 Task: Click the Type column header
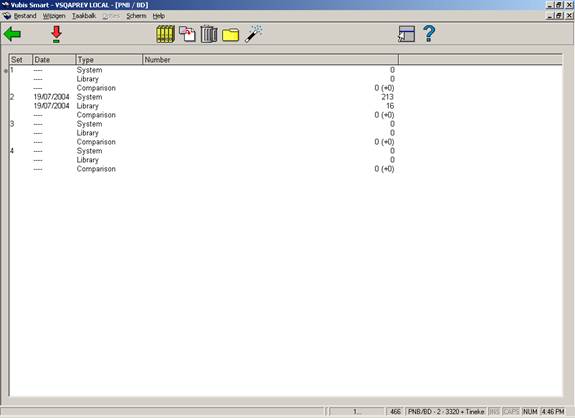pyautogui.click(x=109, y=60)
